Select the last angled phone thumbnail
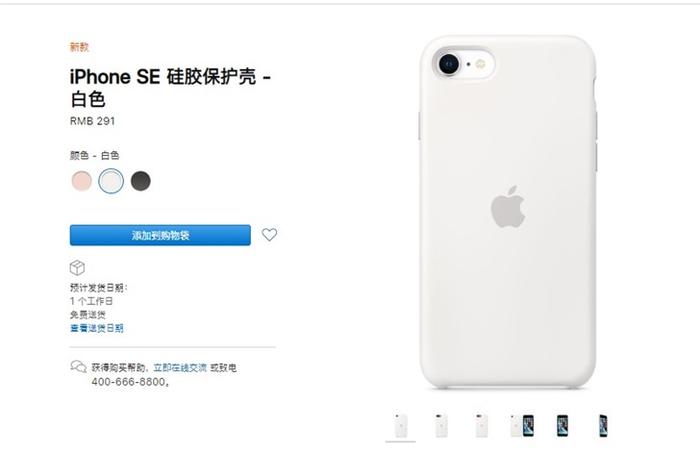700x457 pixels. tap(603, 426)
